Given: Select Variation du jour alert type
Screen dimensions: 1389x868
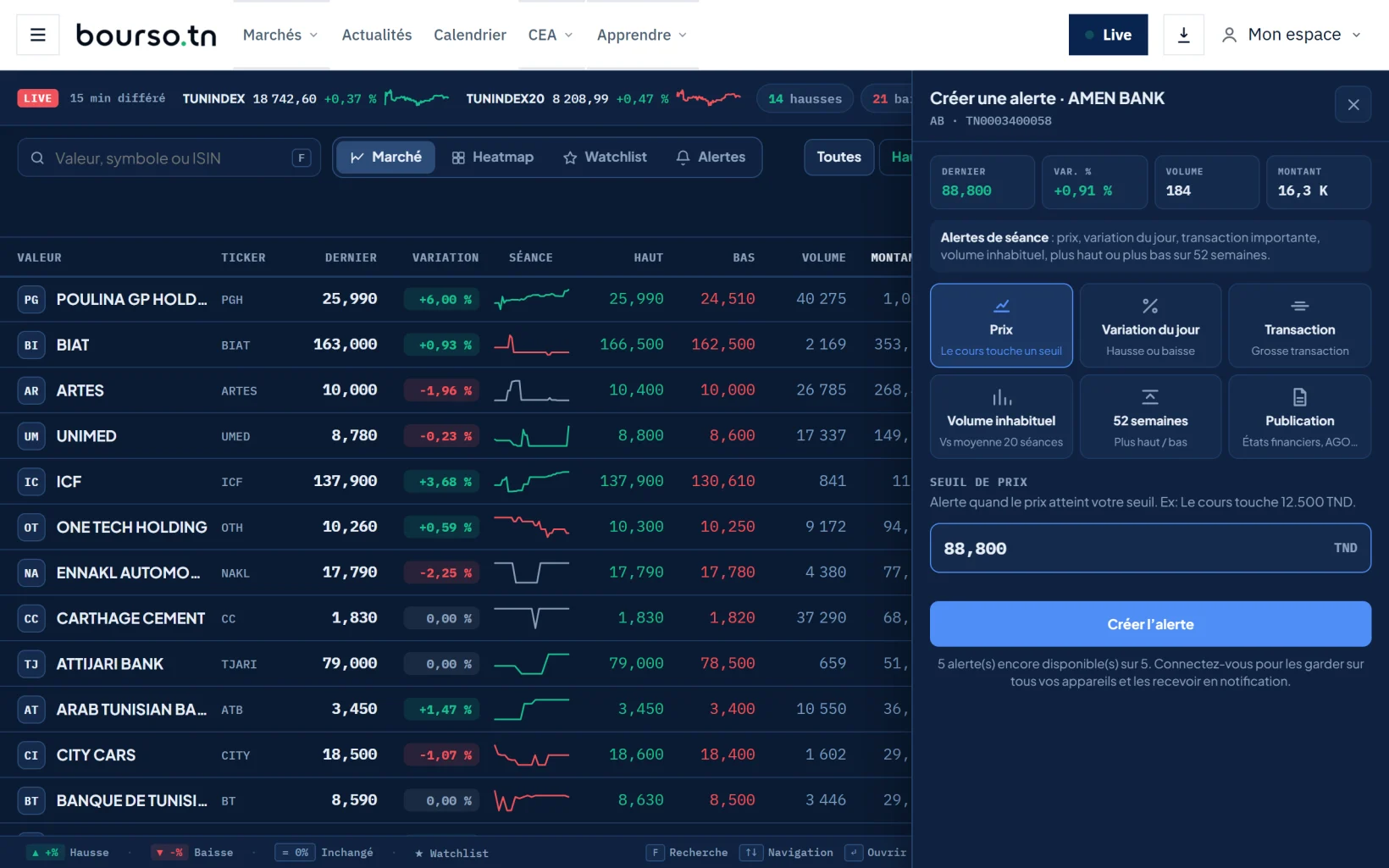Looking at the screenshot, I should click(1150, 325).
